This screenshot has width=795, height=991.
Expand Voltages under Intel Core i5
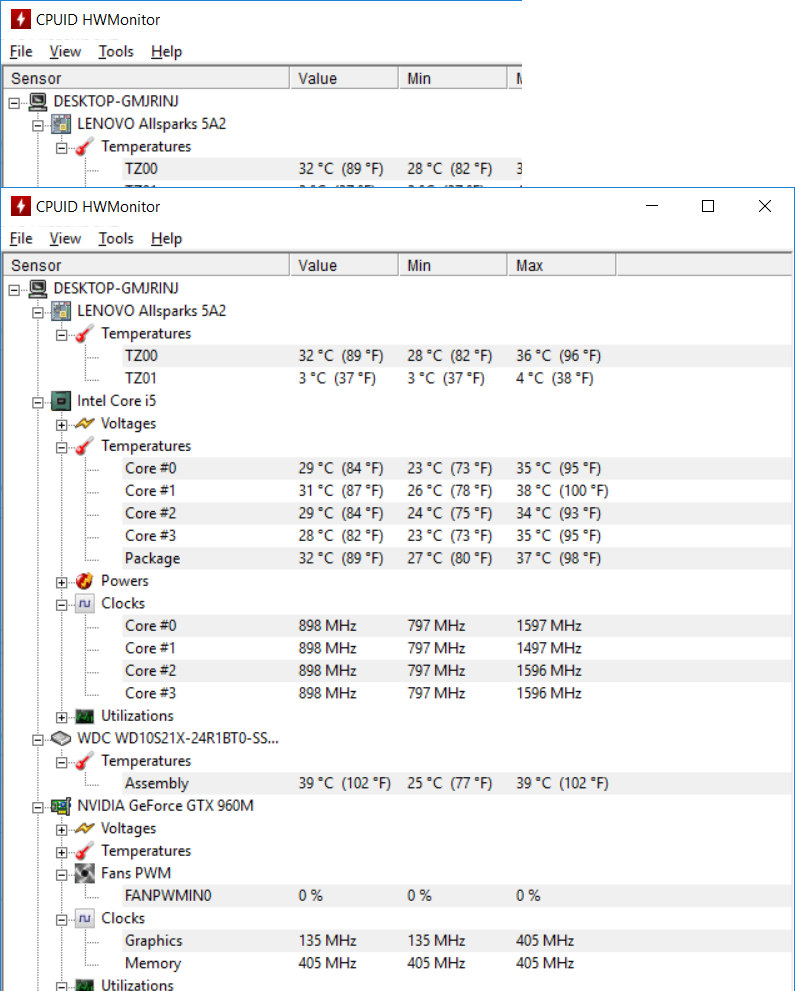coord(62,424)
